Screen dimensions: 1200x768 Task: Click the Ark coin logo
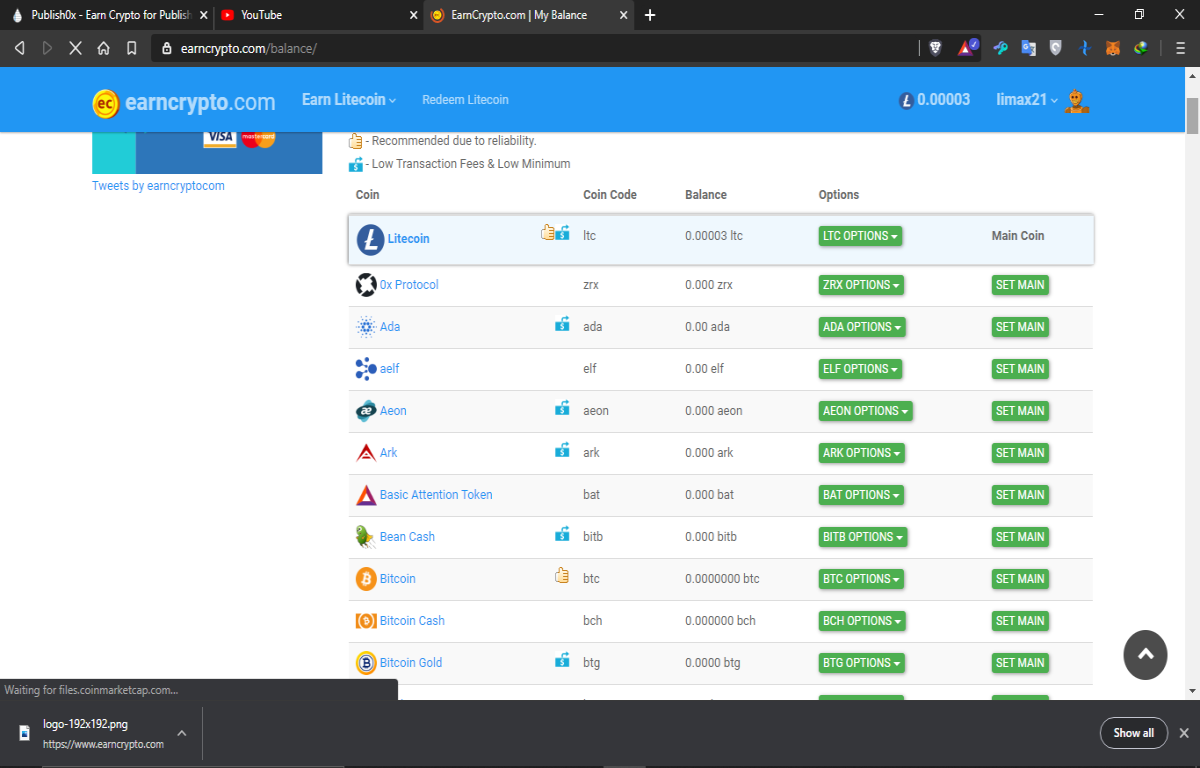click(366, 453)
